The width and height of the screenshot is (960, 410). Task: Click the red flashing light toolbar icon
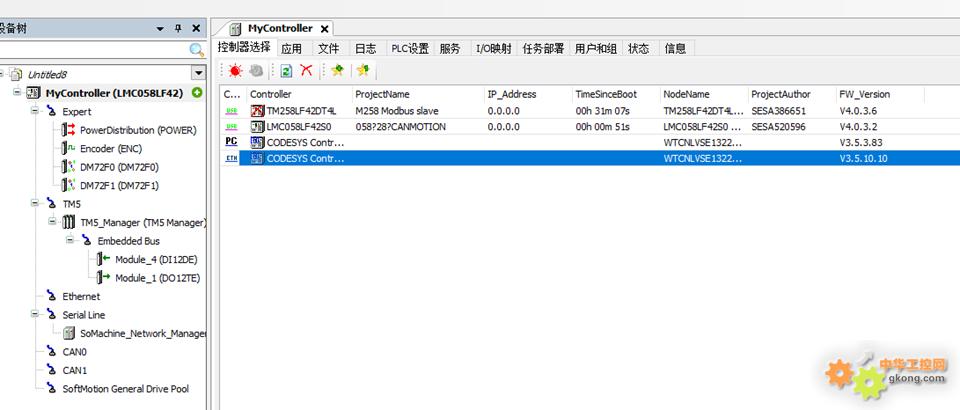(235, 71)
